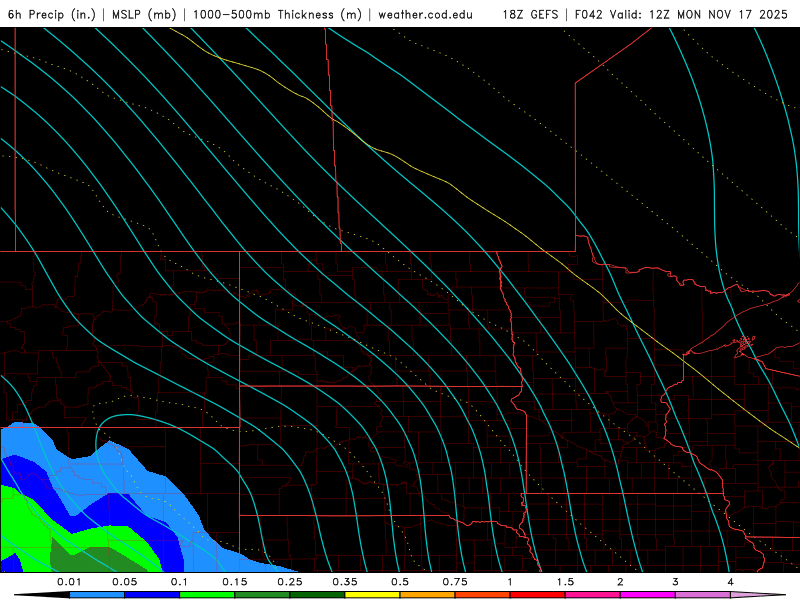Click the legend value 2

(620, 582)
